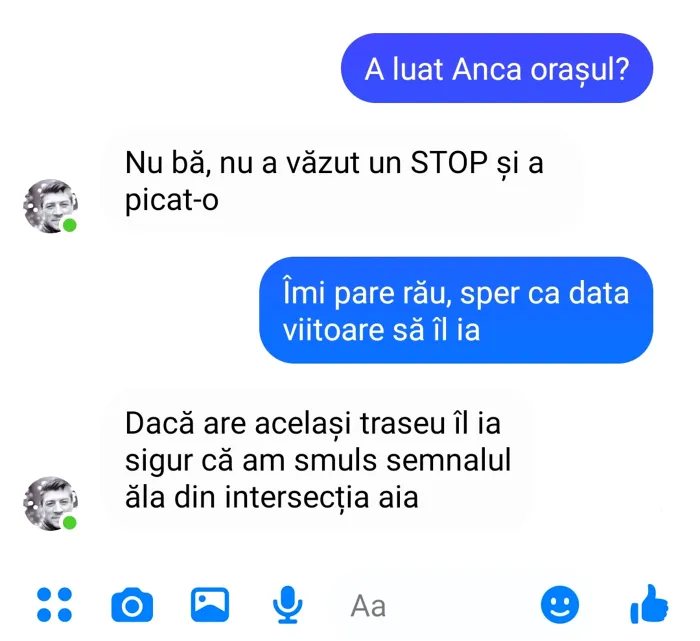Click the green online dot on the upper avatar
This screenshot has width=700, height=641.
point(69,225)
